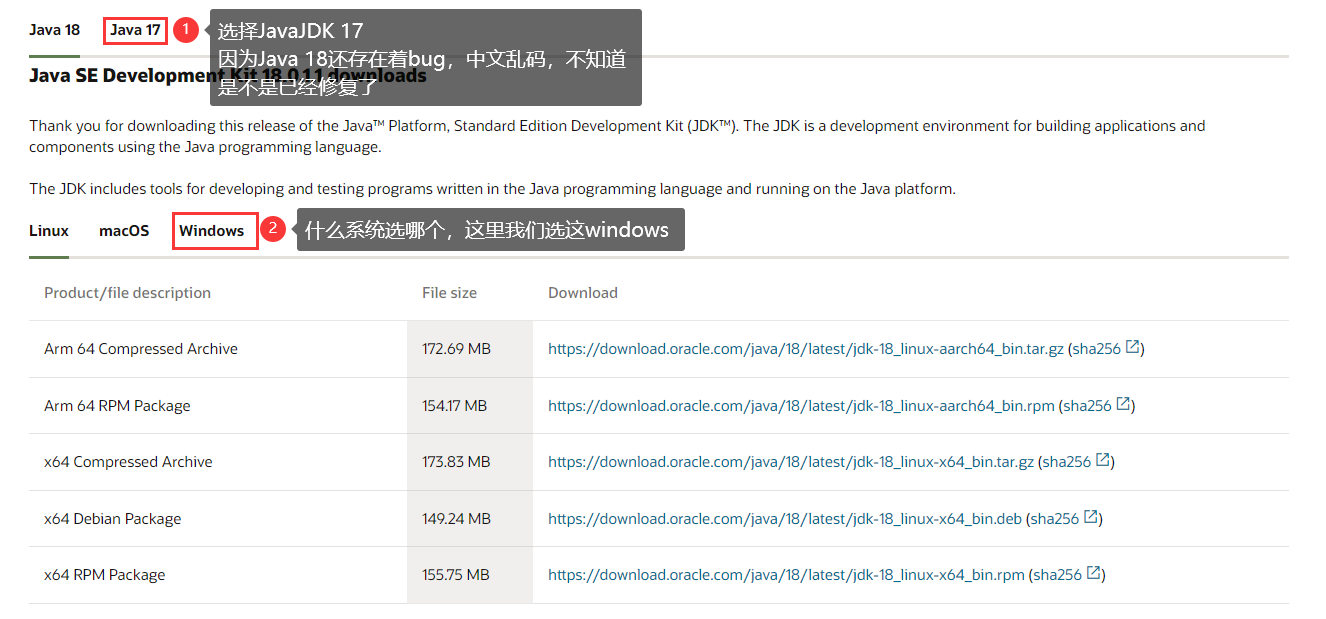Select the Linux platform tab
The height and width of the screenshot is (619, 1326).
click(x=49, y=231)
